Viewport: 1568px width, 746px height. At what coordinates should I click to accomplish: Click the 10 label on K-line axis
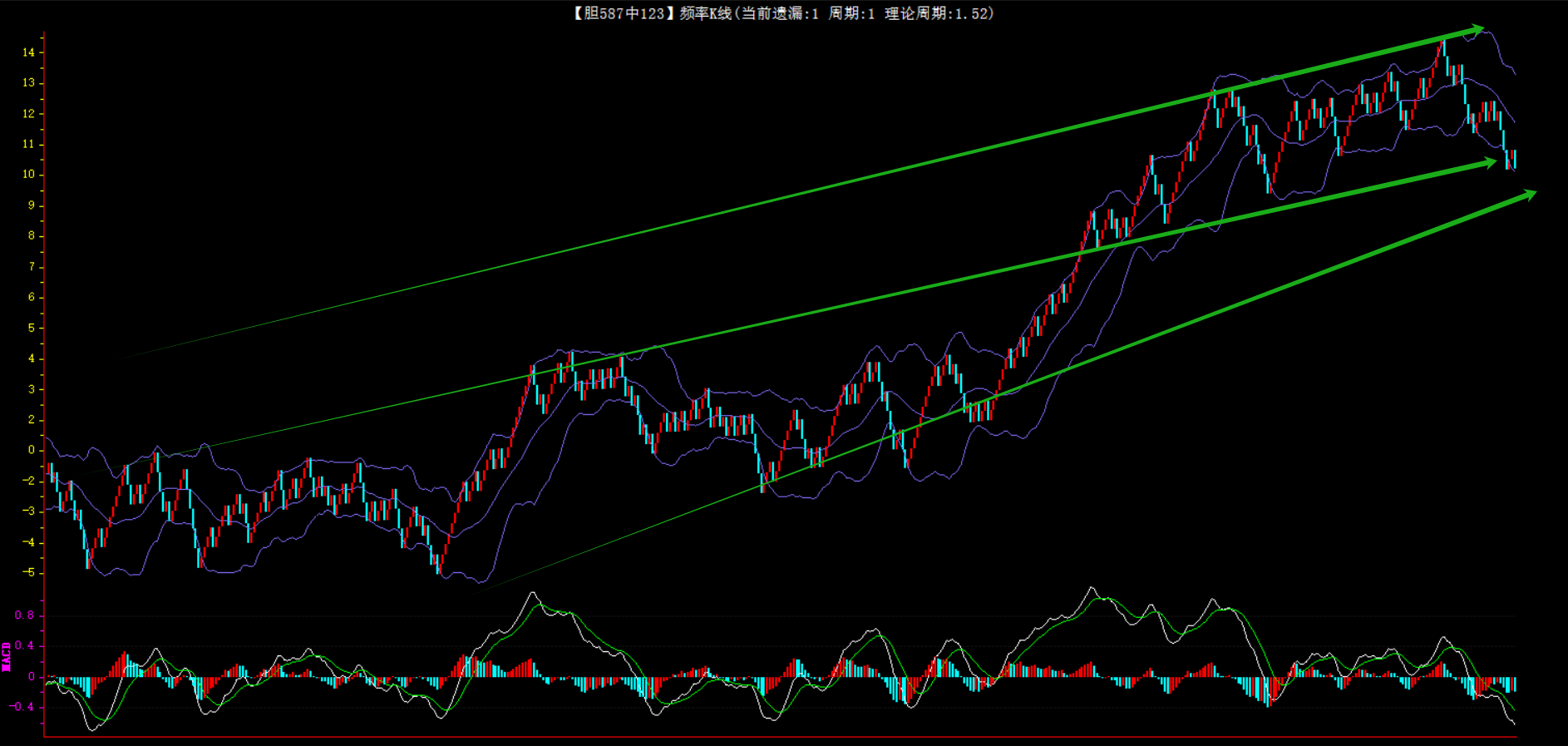[x=29, y=175]
